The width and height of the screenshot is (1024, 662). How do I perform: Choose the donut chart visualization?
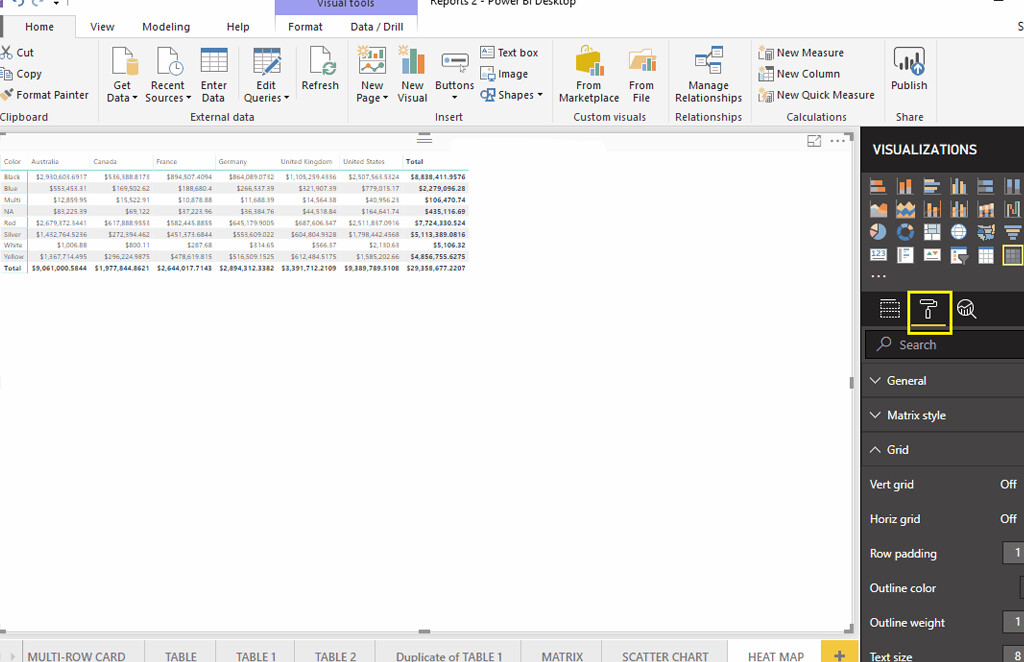[x=905, y=232]
